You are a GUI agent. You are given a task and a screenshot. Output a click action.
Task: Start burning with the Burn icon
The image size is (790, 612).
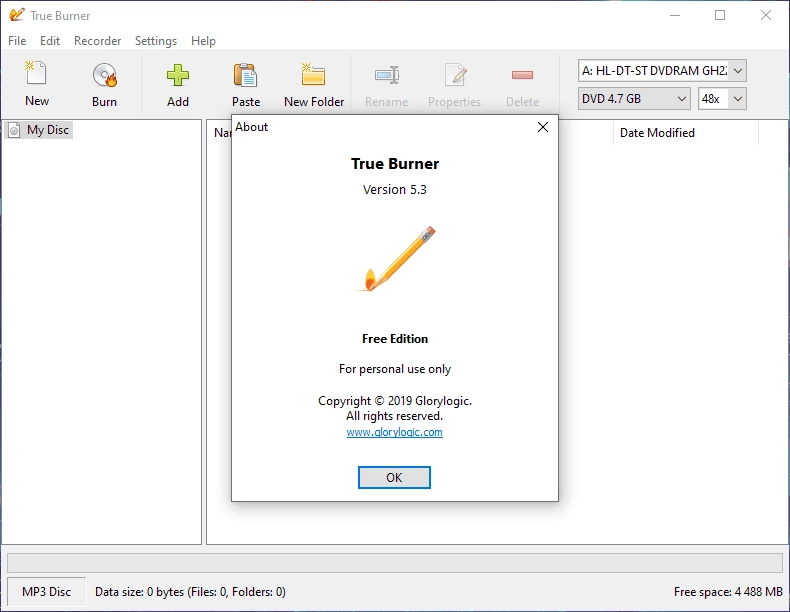(104, 76)
